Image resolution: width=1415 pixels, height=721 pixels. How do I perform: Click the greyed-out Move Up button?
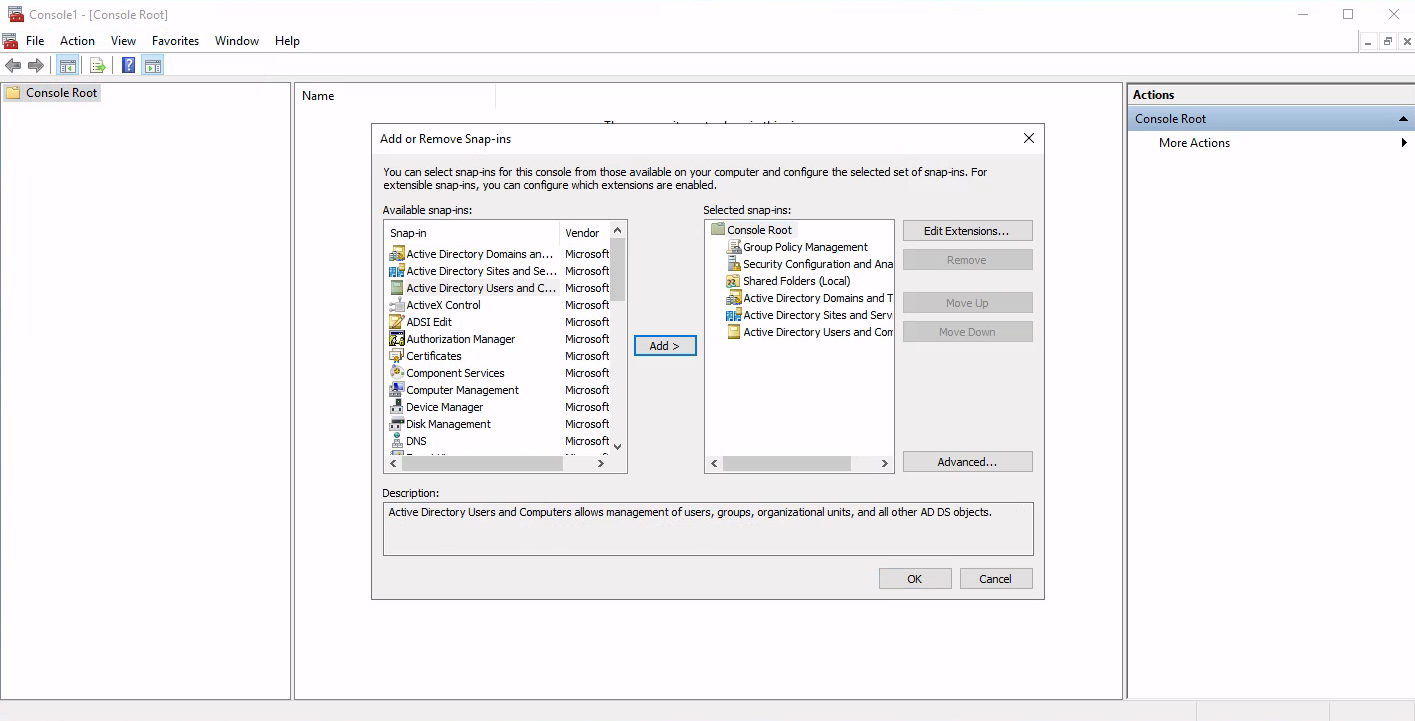[x=967, y=303]
